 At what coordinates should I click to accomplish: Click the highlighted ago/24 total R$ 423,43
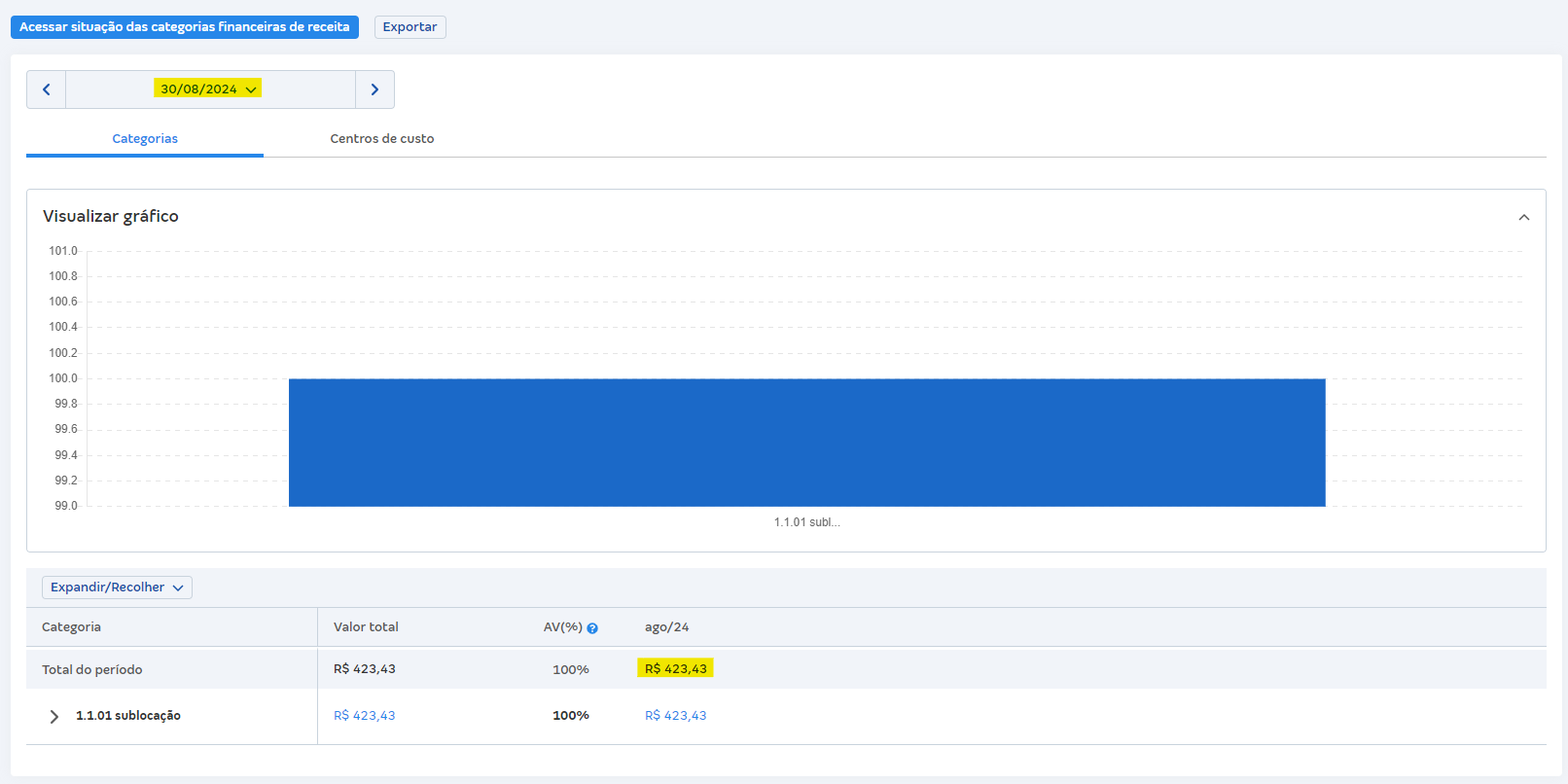pyautogui.click(x=676, y=668)
